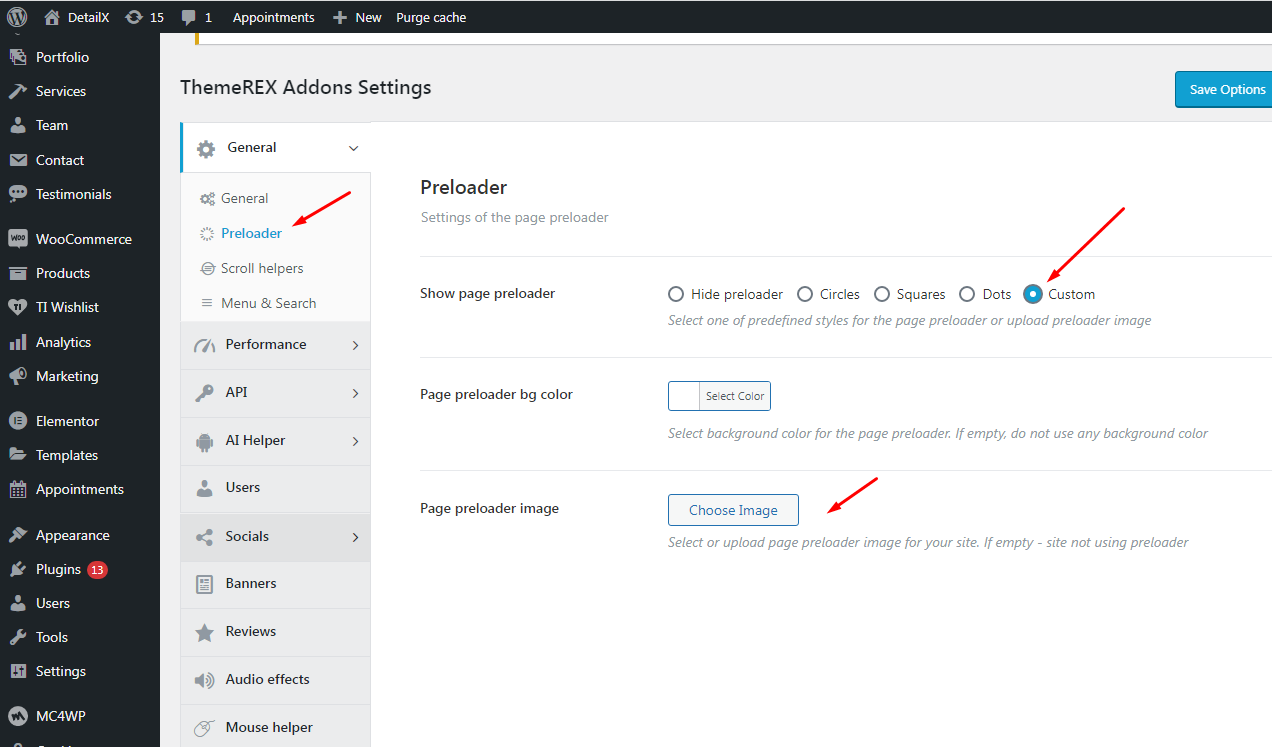Screen dimensions: 1272x747
Task: Click the Select Color button
Action: point(735,396)
